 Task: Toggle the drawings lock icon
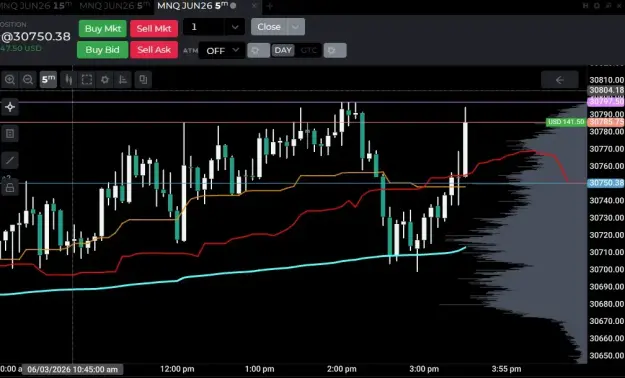10,187
